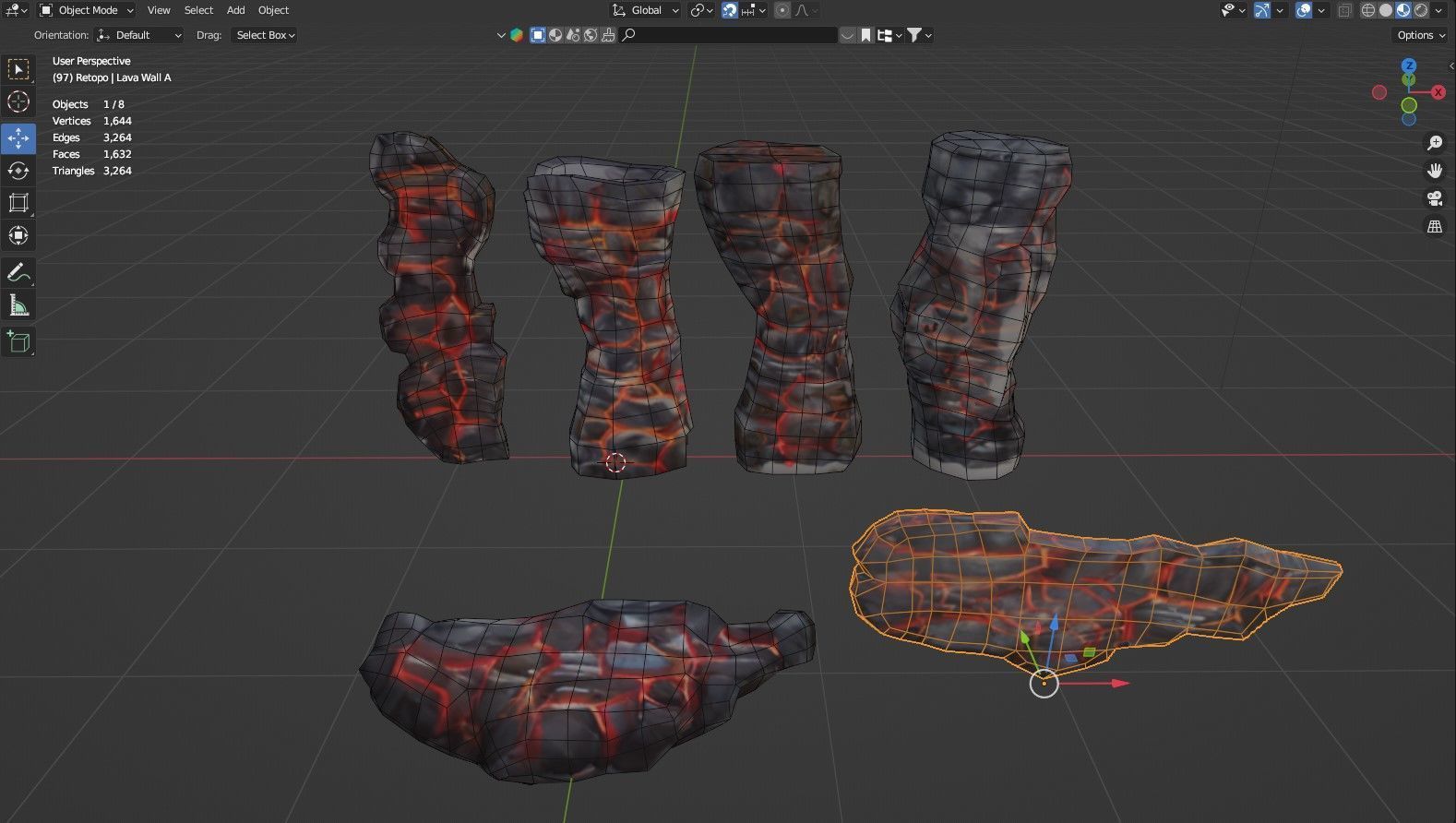Image resolution: width=1456 pixels, height=823 pixels.
Task: Click the green Y arrow of move gizmo
Action: (x=1023, y=638)
